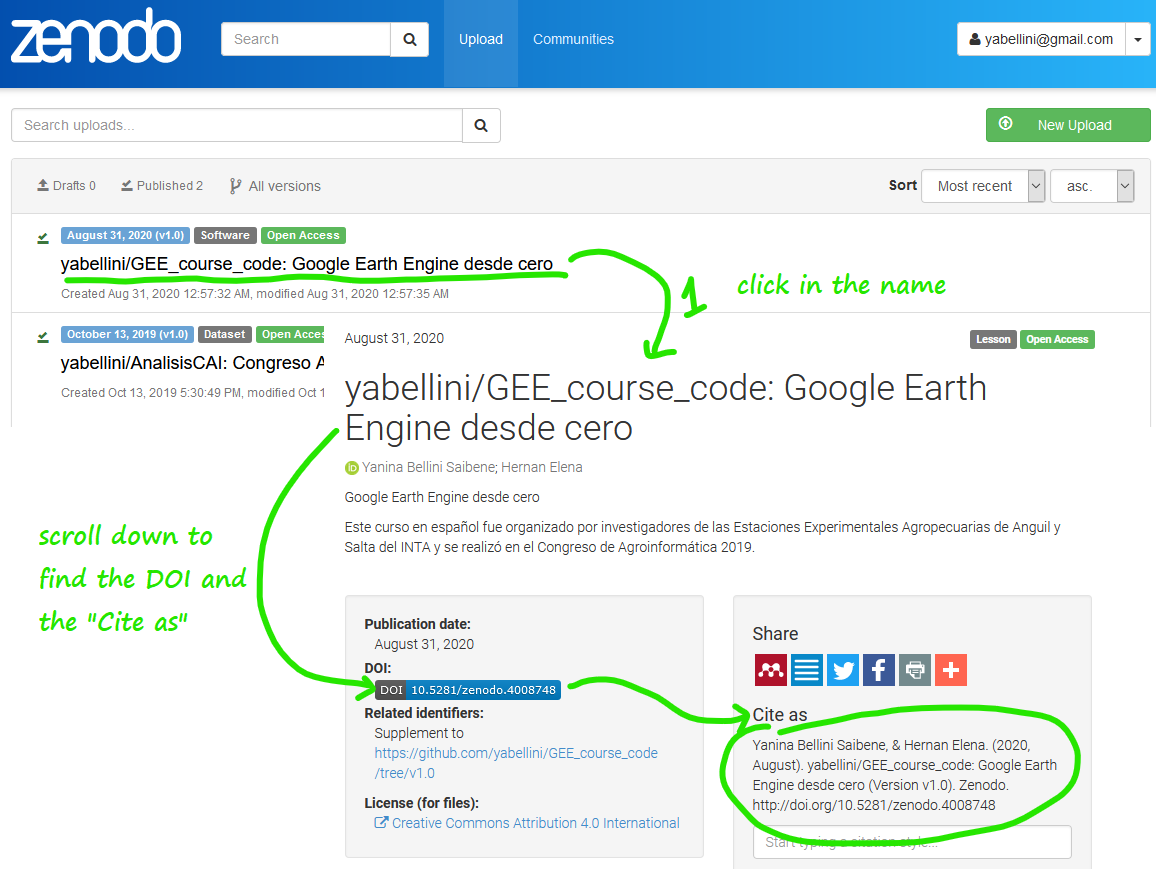Viewport: 1156px width, 869px height.
Task: Open the GitHub GEE_course_code link
Action: (x=516, y=763)
